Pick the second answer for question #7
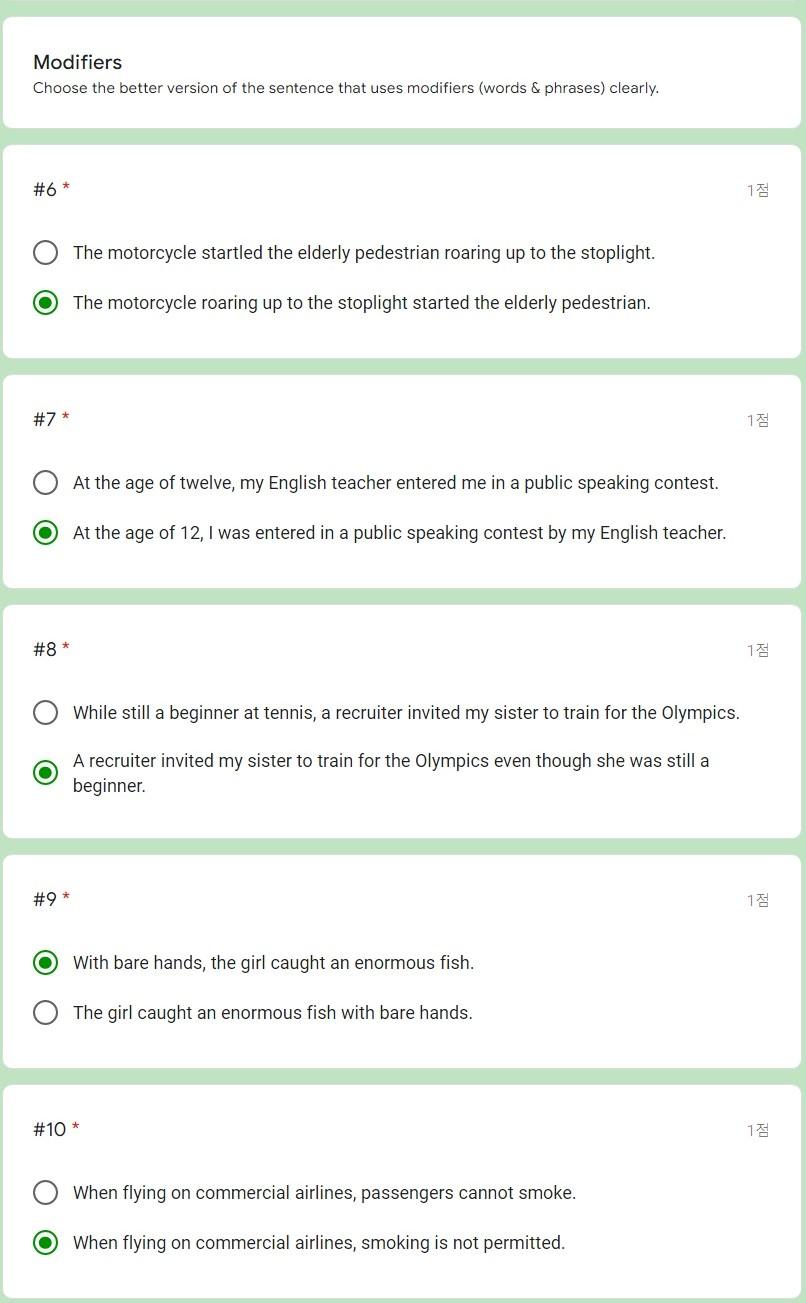Image resolution: width=806 pixels, height=1303 pixels. (x=45, y=533)
